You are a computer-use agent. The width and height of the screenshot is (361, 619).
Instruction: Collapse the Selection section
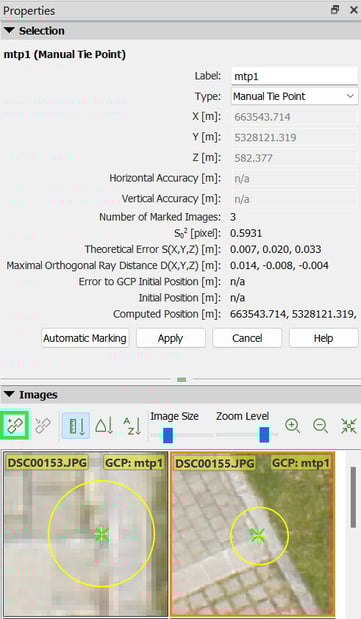(9, 30)
